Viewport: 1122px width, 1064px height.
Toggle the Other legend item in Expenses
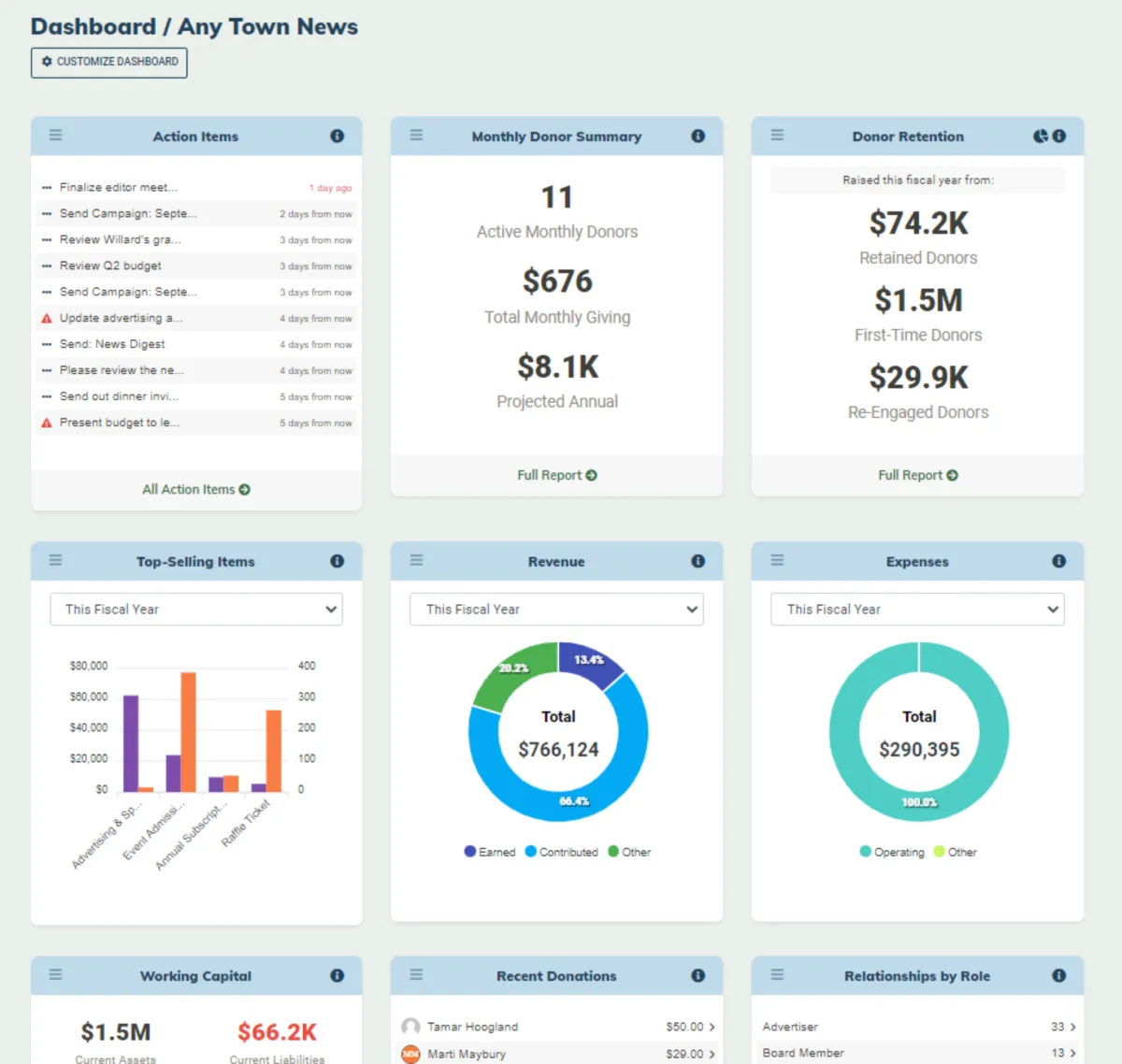(956, 852)
